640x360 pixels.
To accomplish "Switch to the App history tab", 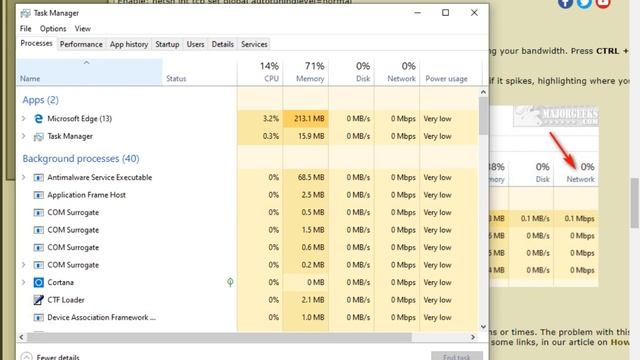I will tap(129, 44).
